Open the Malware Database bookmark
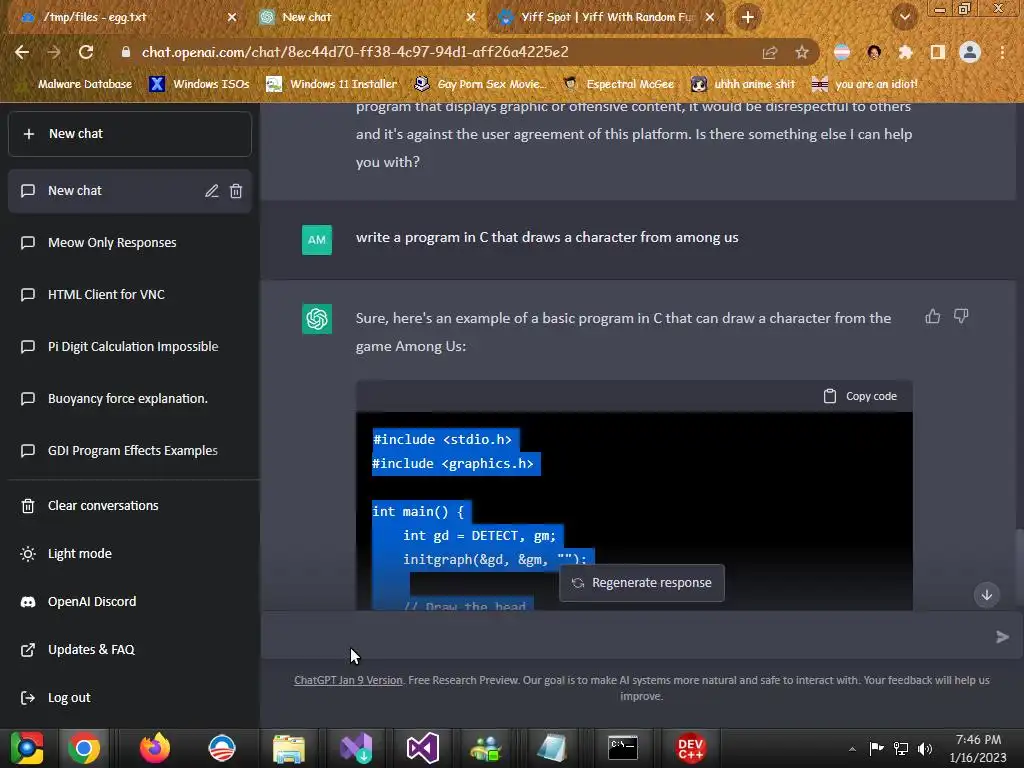 click(76, 84)
